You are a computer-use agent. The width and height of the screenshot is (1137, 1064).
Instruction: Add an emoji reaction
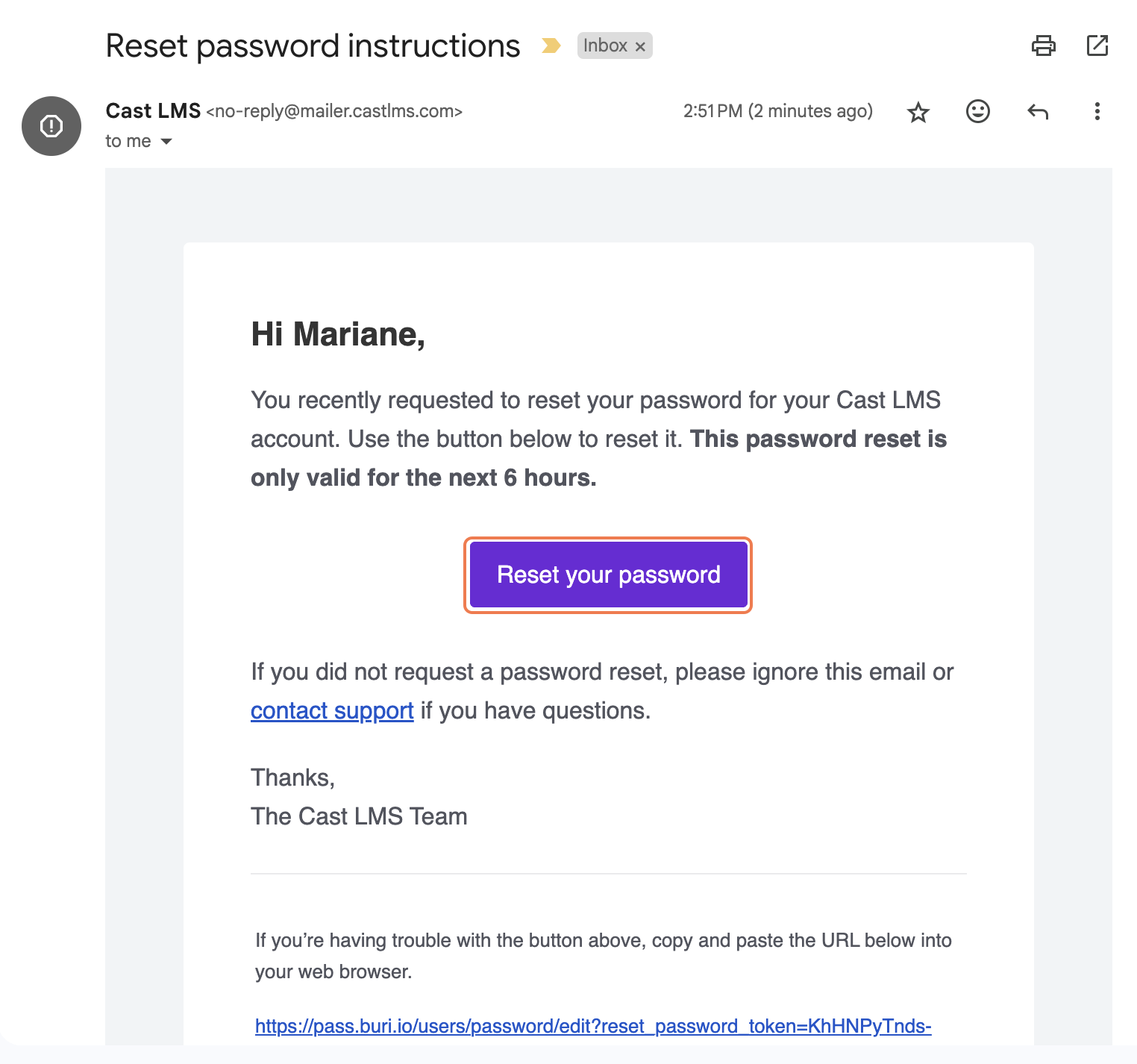click(x=977, y=111)
